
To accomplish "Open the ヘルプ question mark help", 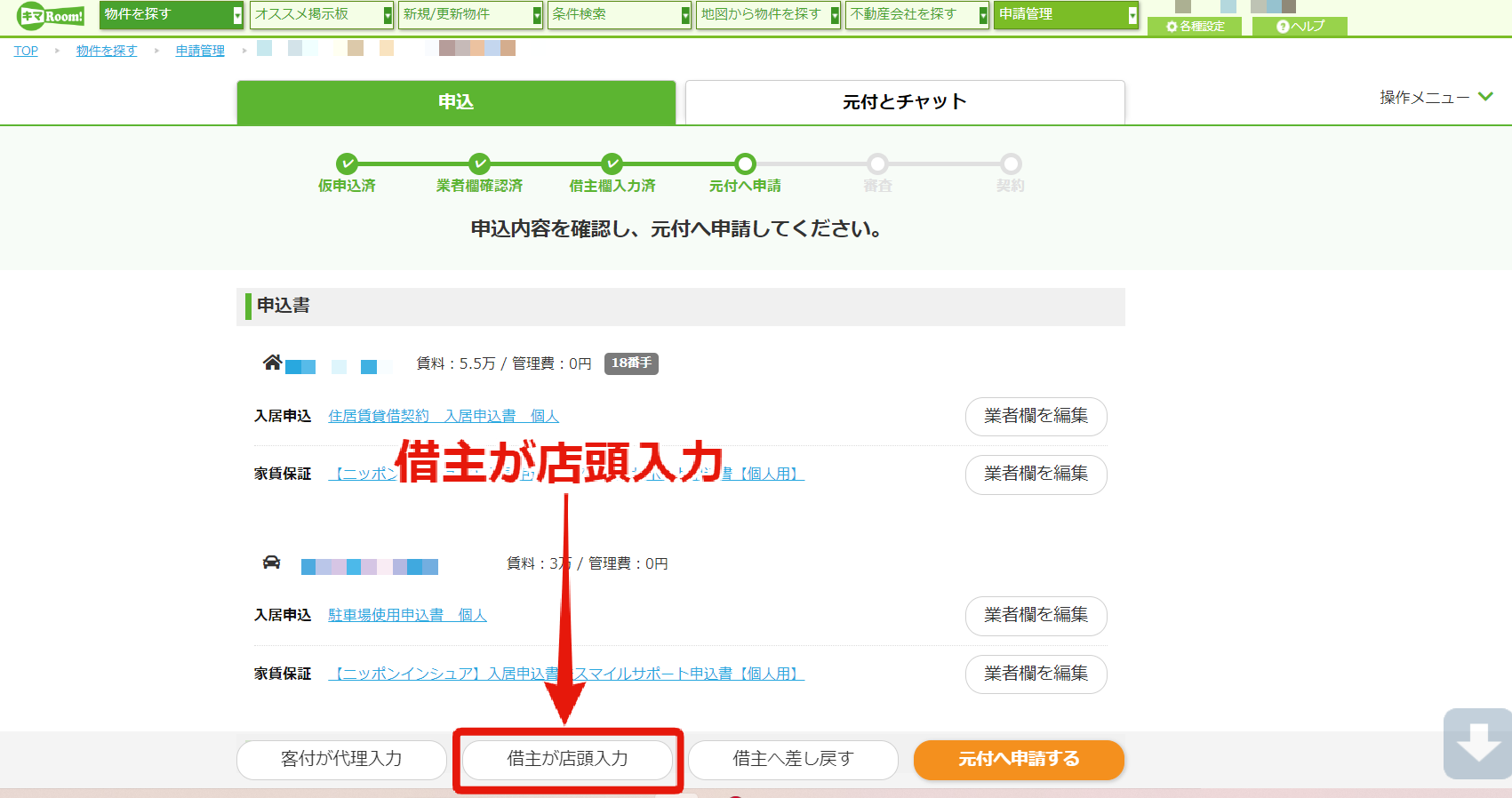I will [x=1300, y=27].
